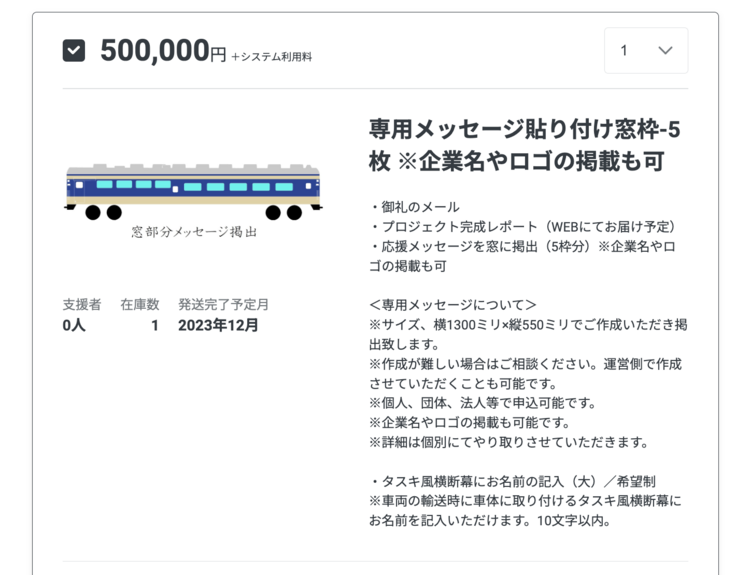
Task: Click the ＜専用メッセージについて＞ heading
Action: coord(452,305)
